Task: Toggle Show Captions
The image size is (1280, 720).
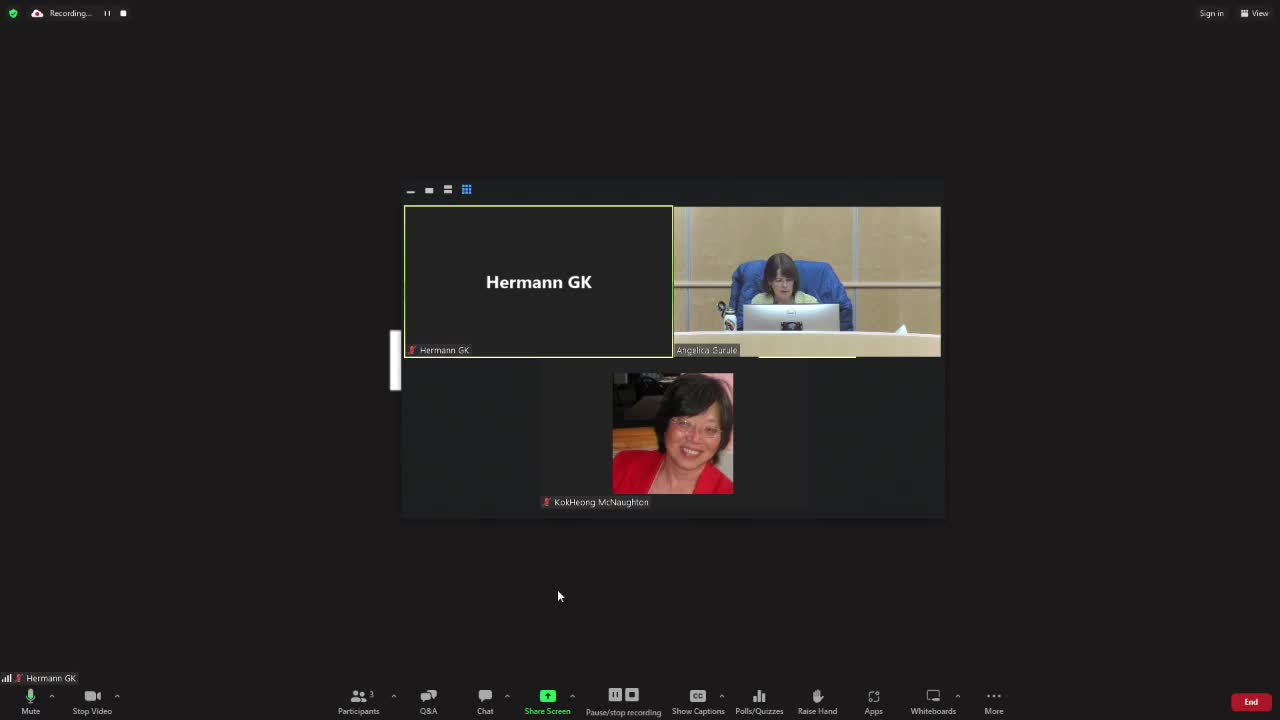Action: [698, 701]
